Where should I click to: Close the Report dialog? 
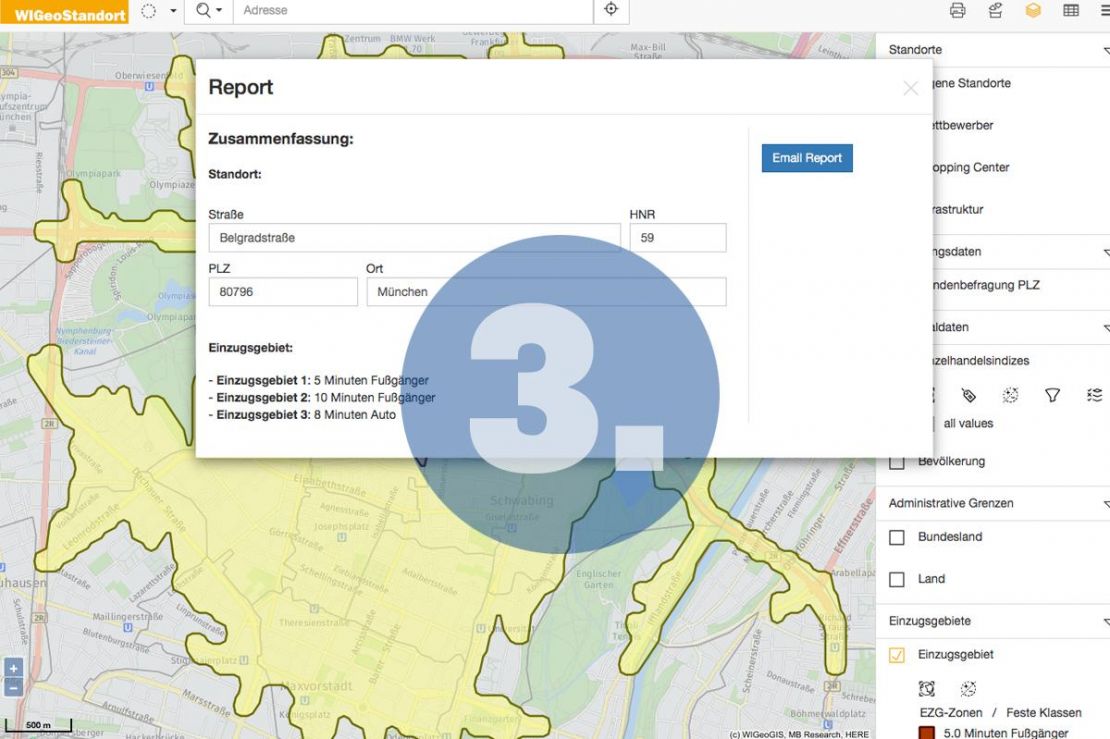click(x=910, y=88)
